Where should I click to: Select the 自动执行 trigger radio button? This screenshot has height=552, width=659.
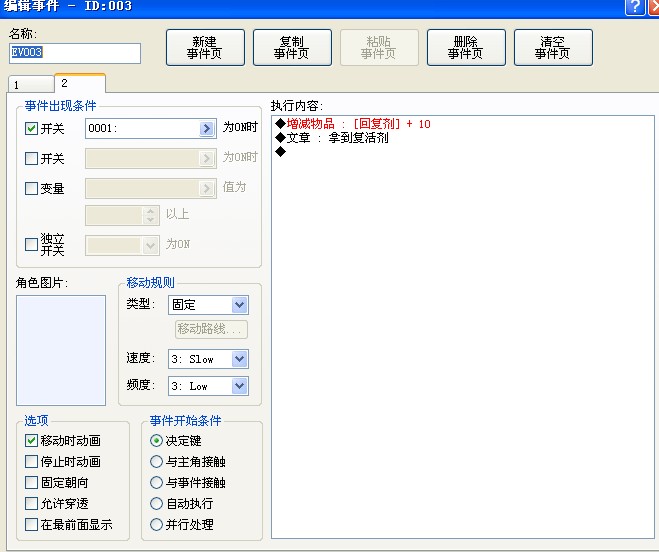[x=156, y=503]
